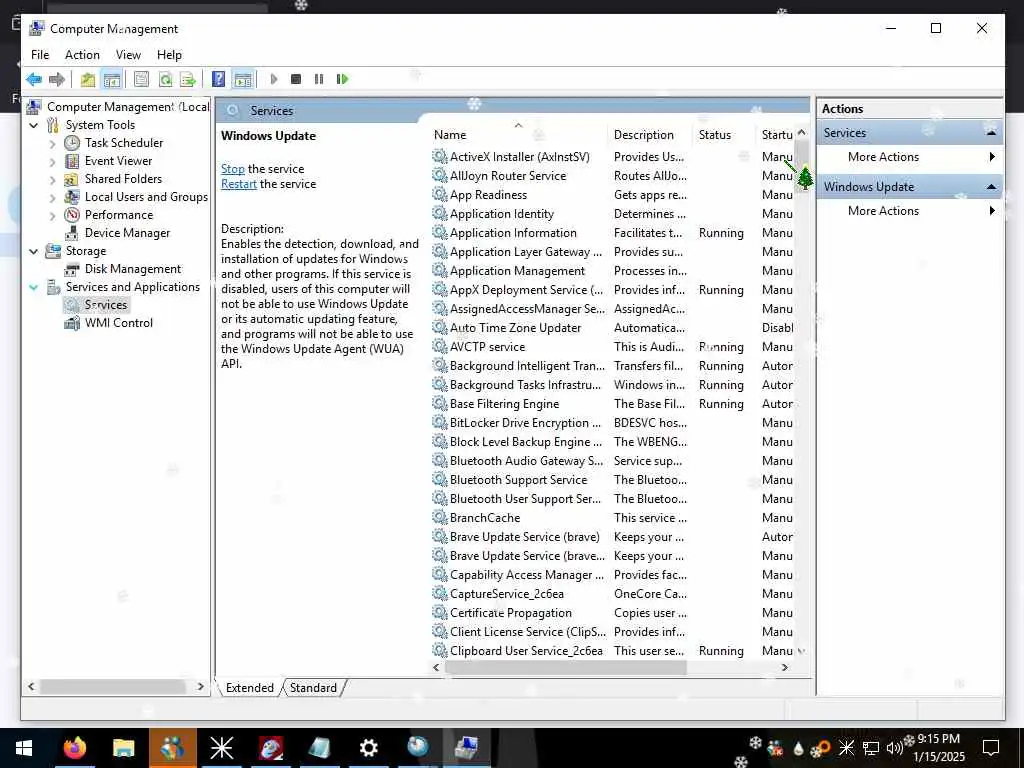Collapse the Services and Applications node

click(x=34, y=287)
